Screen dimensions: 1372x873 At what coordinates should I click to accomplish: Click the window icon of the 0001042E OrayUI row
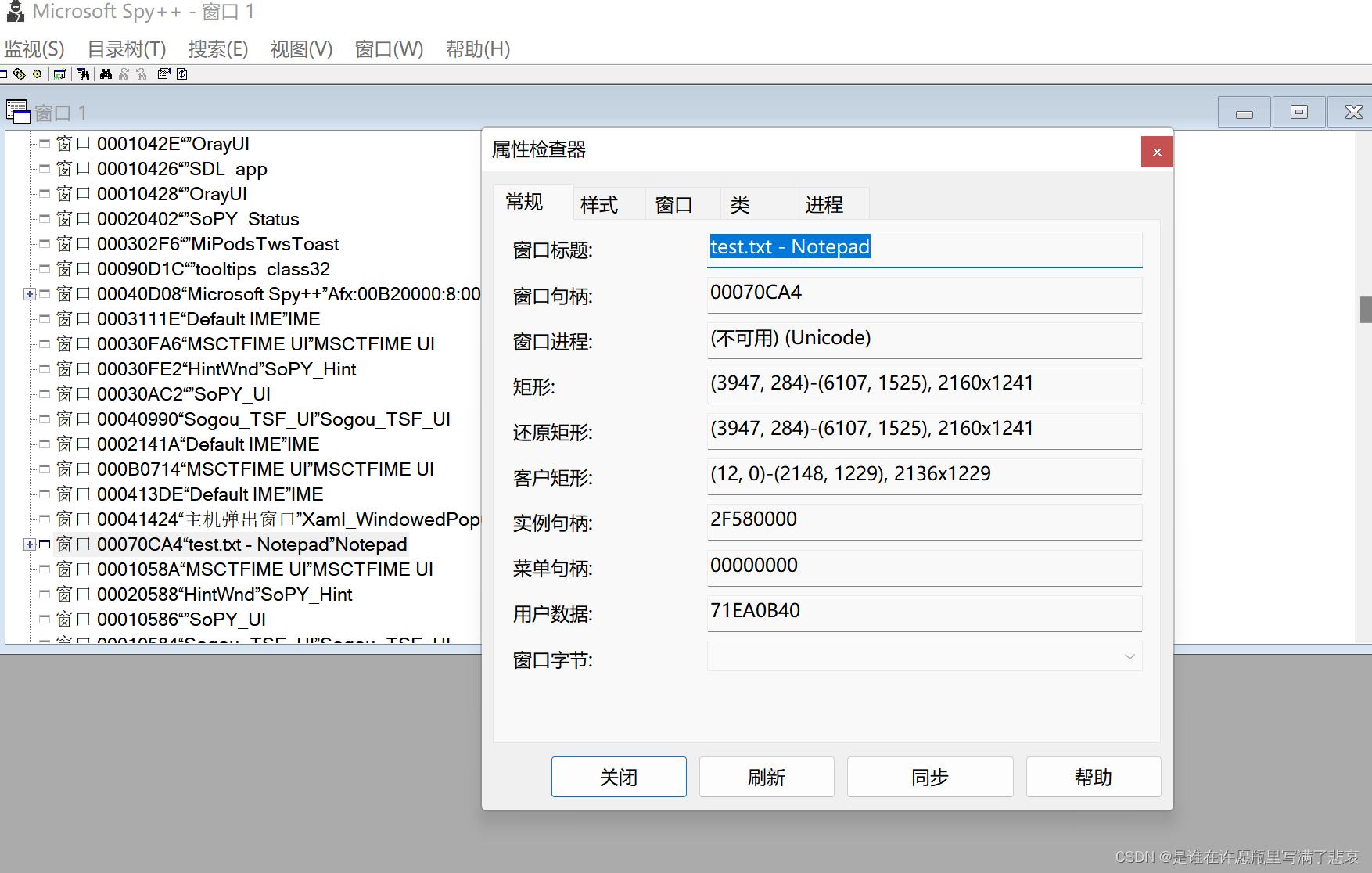tap(45, 144)
